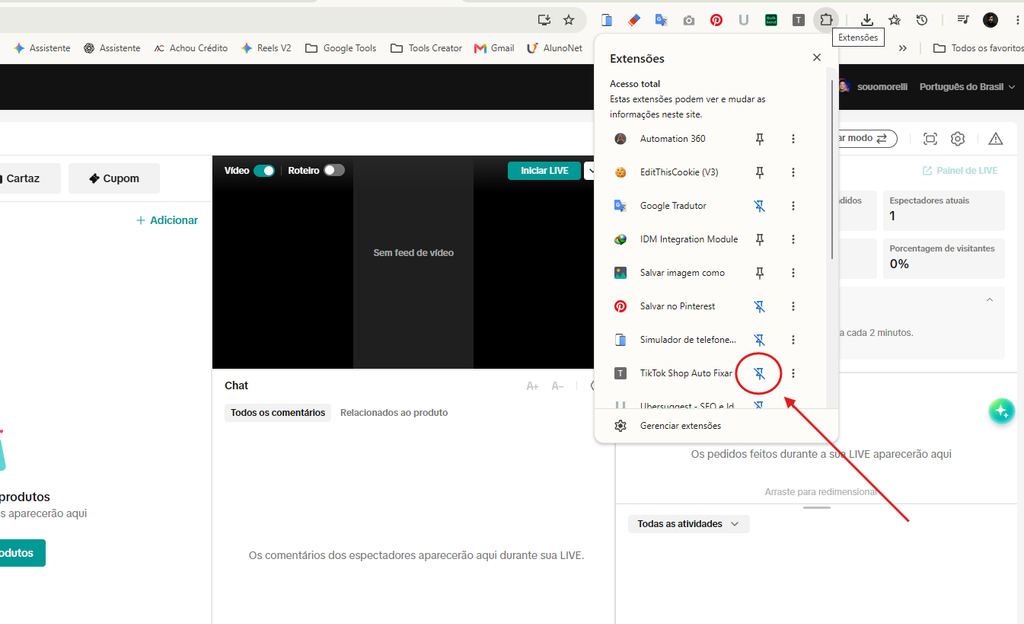Open the Chrome three-dot main menu
Screen dimensions: 1024x624
[1017, 20]
